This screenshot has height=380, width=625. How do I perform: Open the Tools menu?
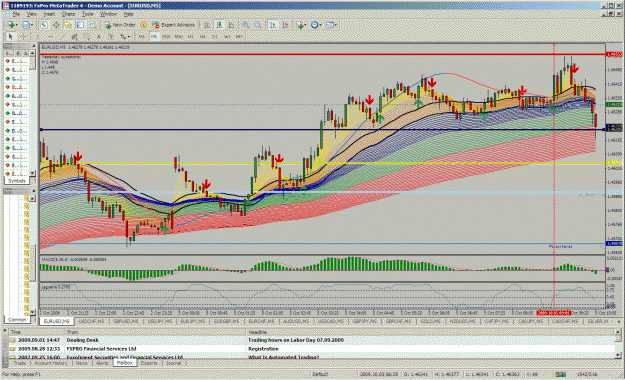coord(87,14)
